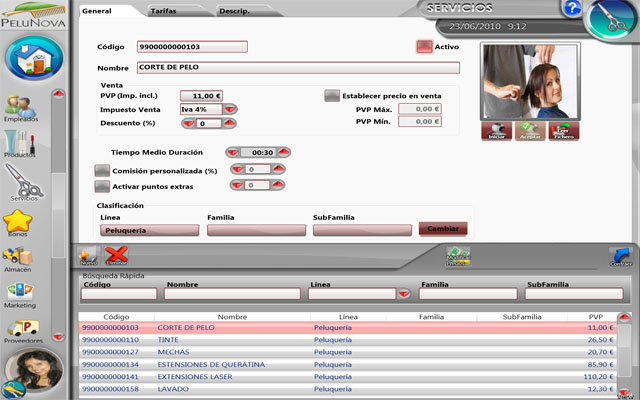The image size is (640, 400).
Task: Open Modificar Precios money icon
Action: pyautogui.click(x=458, y=256)
